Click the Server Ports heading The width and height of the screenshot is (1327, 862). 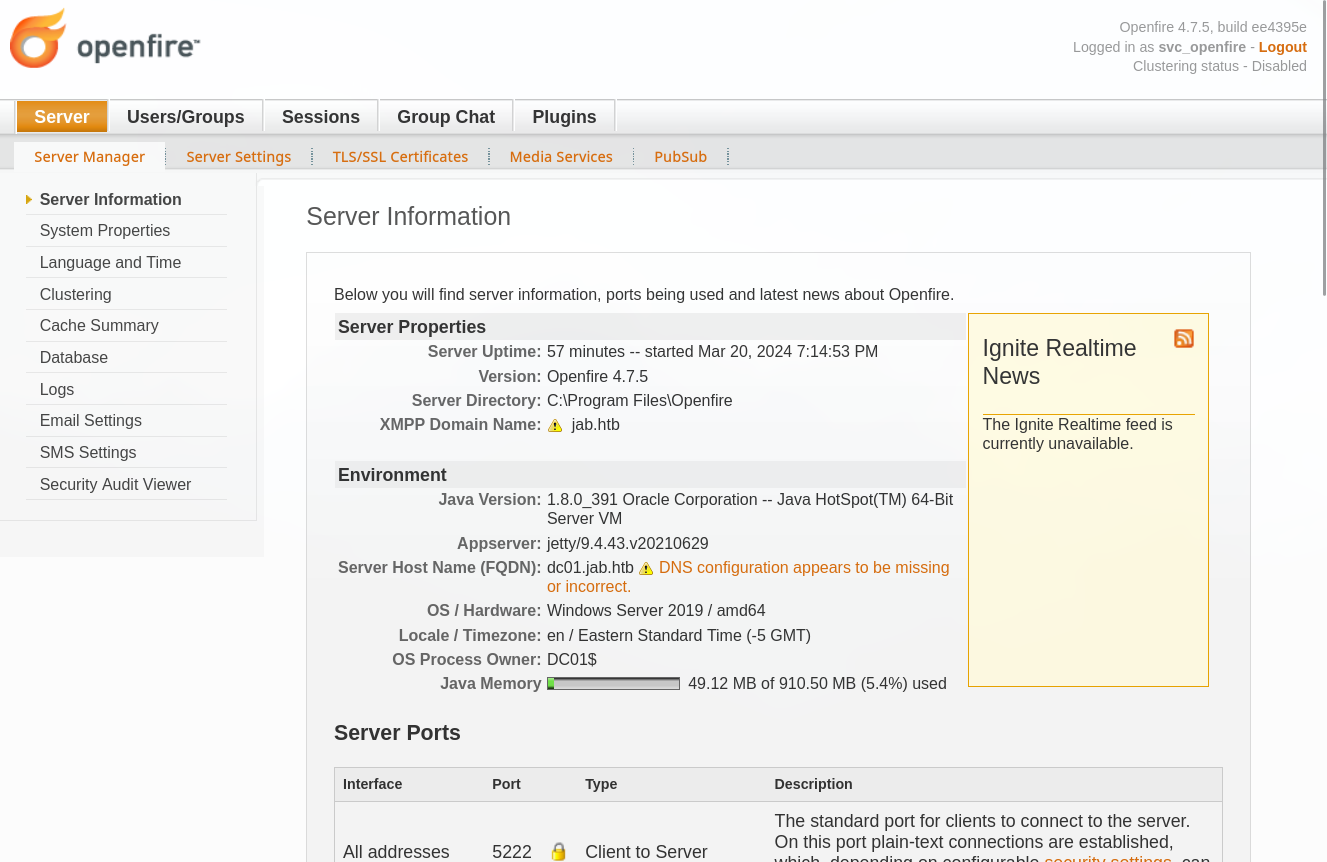click(x=397, y=733)
